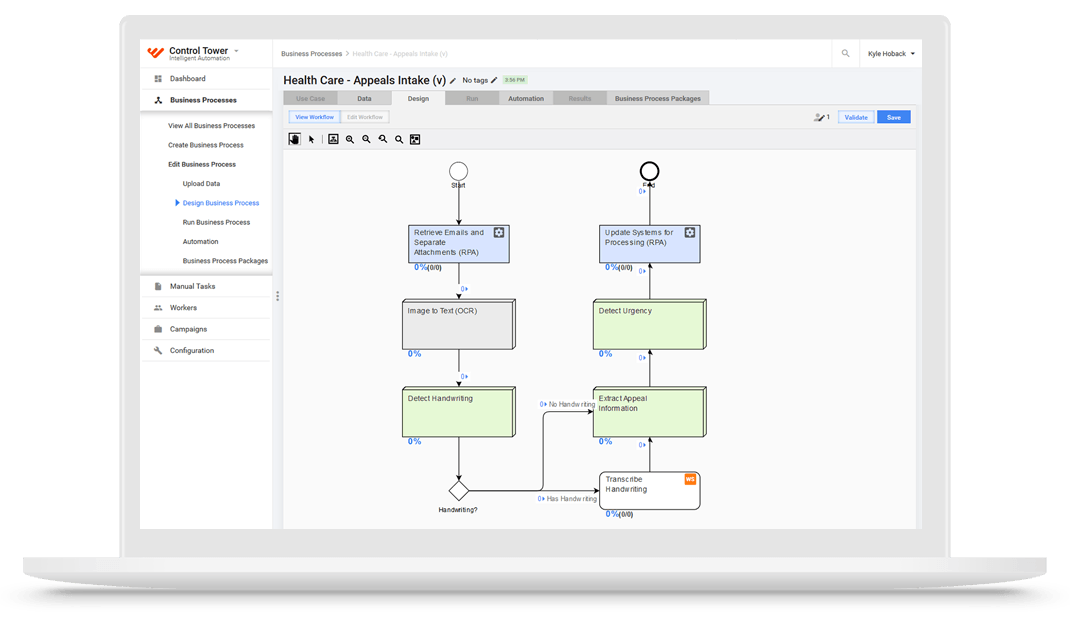This screenshot has height=620, width=1070.
Task: Click the Health Care - Appeals Intake breadcrumb
Action: click(x=400, y=54)
